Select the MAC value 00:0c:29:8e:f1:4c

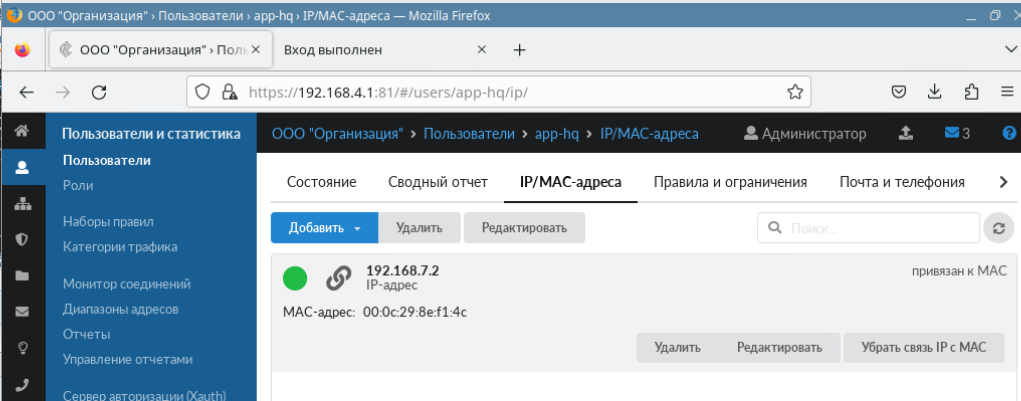click(415, 312)
